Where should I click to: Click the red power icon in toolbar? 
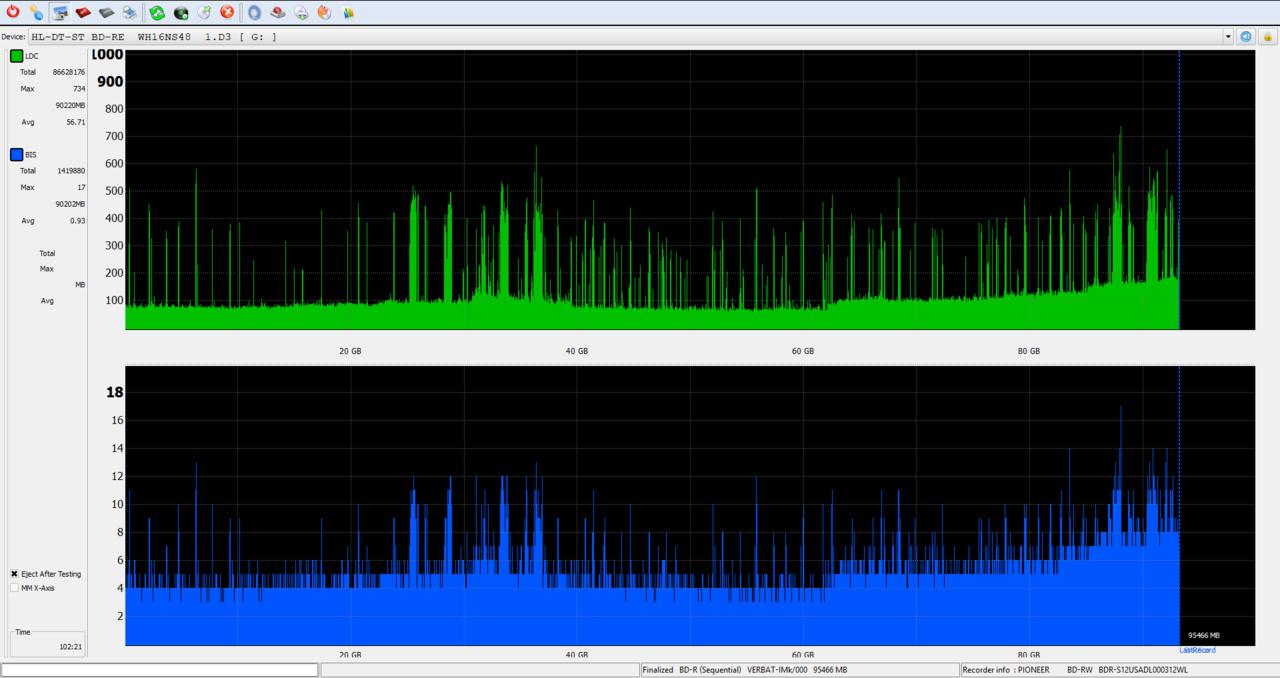(x=13, y=12)
